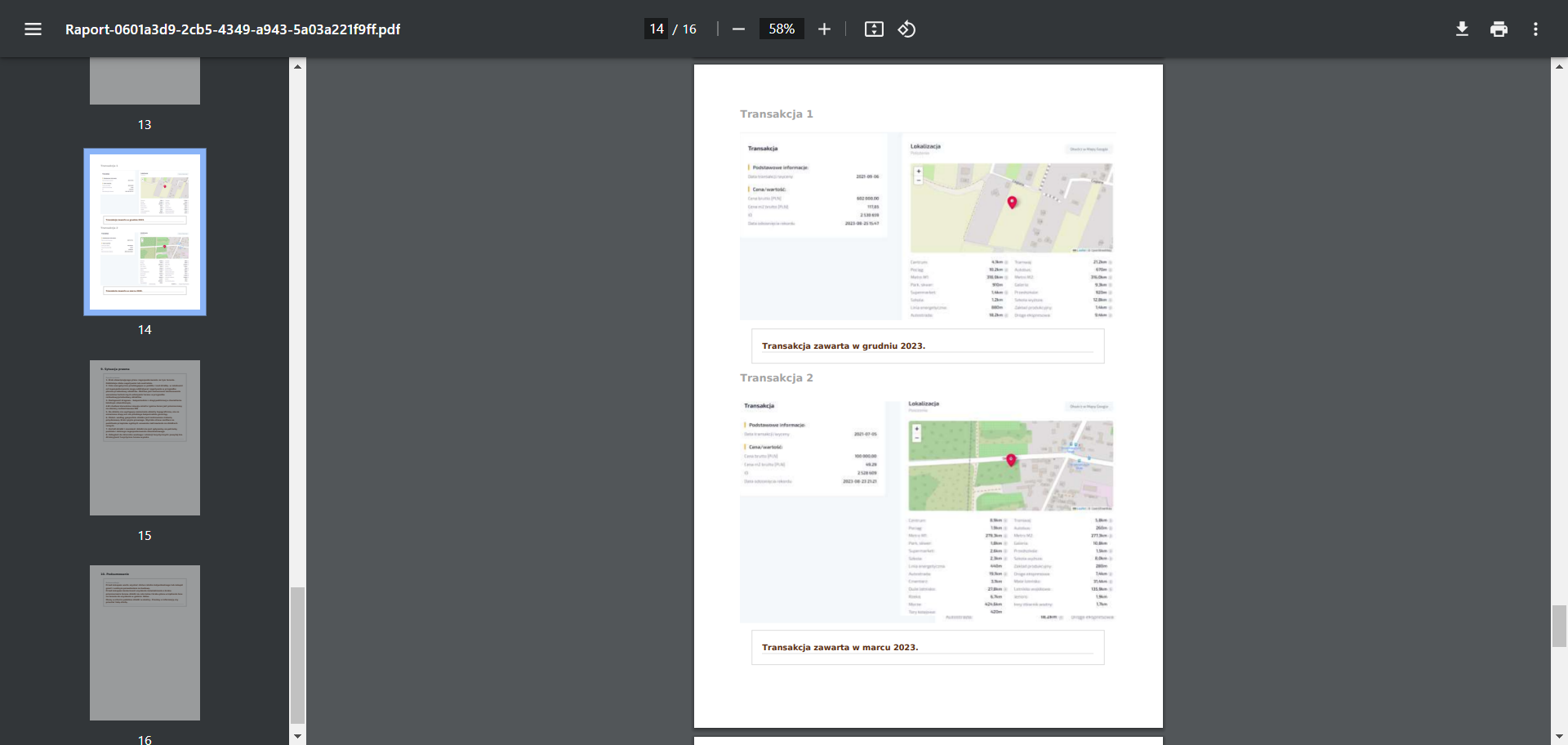
Task: Click document scrollbar up arrow
Action: click(1559, 66)
